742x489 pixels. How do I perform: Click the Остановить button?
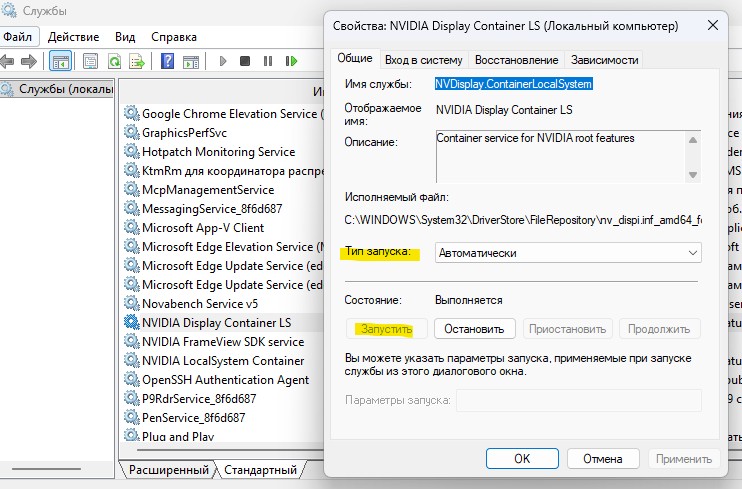coord(474,329)
